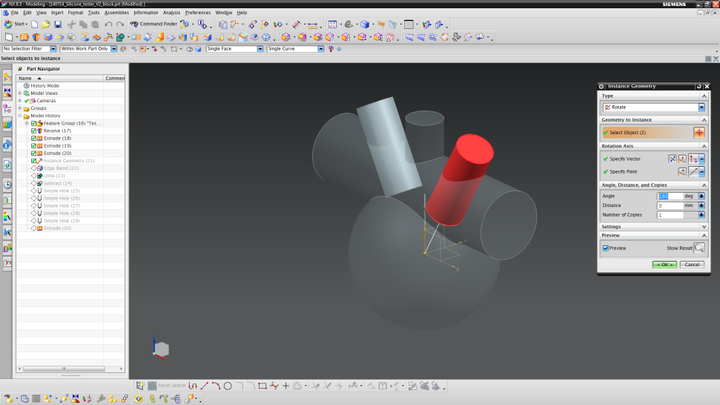Save the part with the floppy icon

point(58,24)
